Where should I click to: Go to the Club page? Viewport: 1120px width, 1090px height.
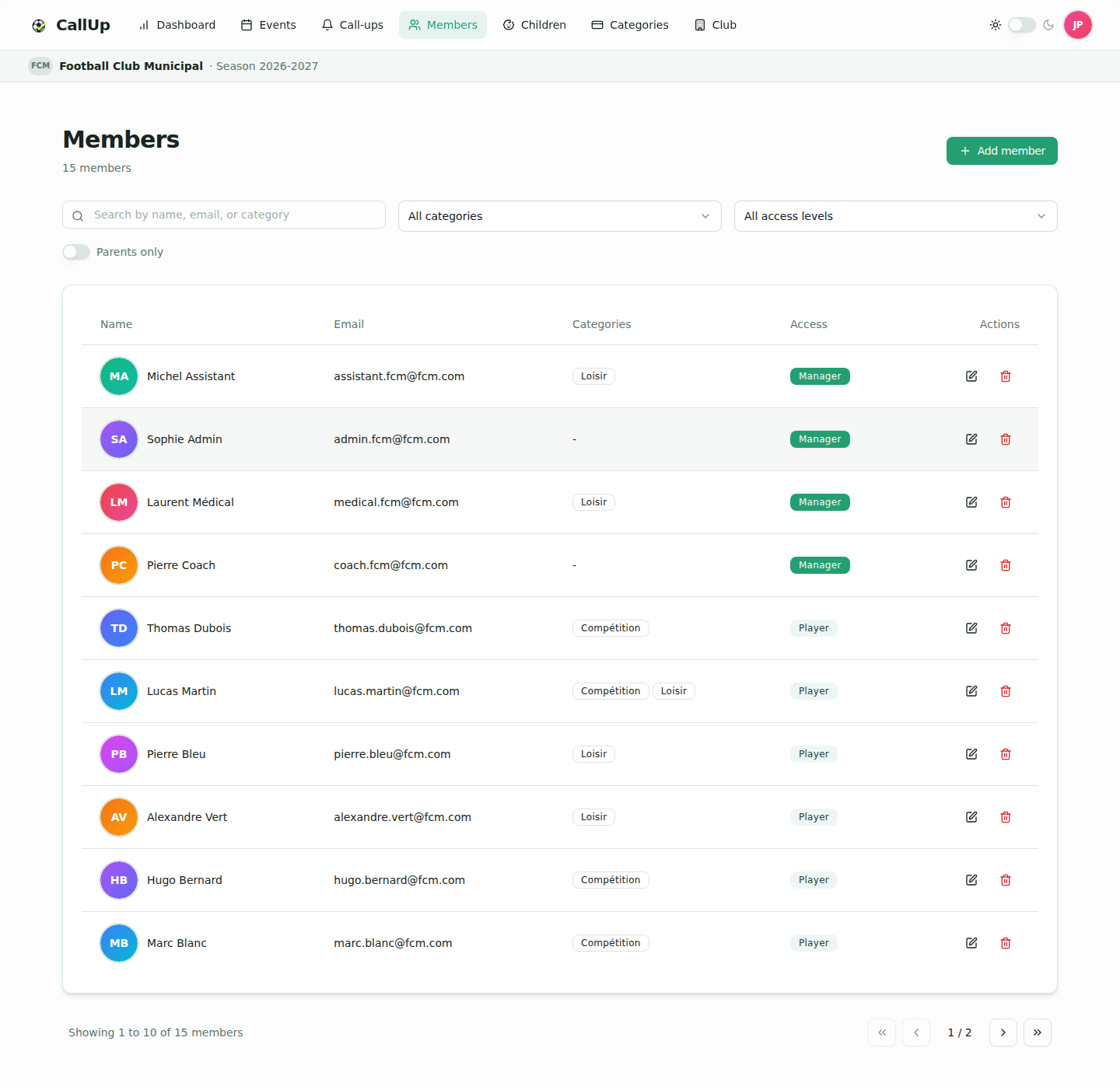716,25
